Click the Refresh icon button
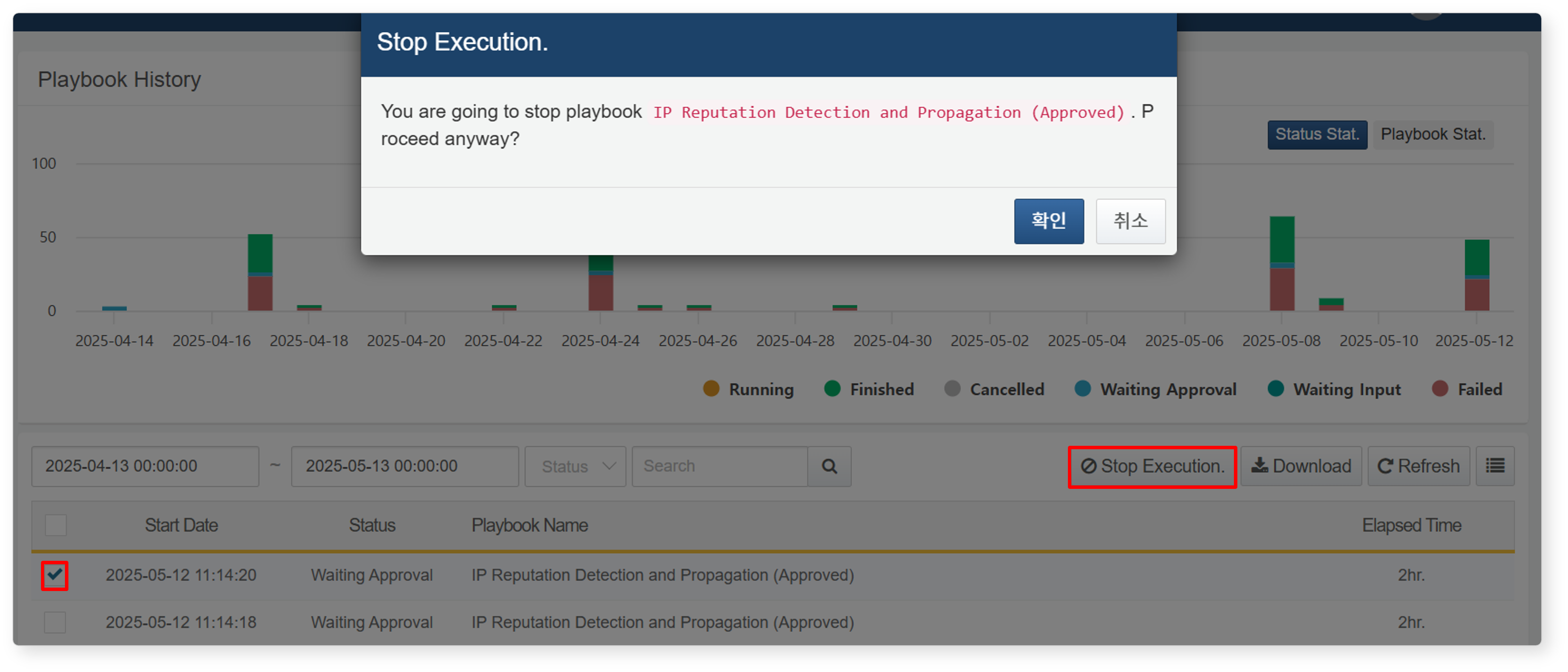The width and height of the screenshot is (1568, 672). click(1418, 466)
